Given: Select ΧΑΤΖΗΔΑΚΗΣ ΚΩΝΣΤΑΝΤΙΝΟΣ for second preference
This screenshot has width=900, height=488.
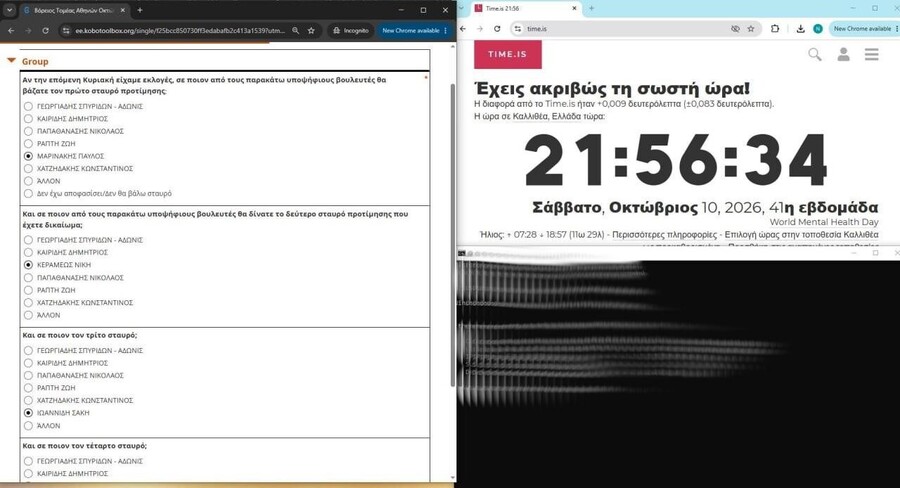Looking at the screenshot, I should click(x=28, y=303).
